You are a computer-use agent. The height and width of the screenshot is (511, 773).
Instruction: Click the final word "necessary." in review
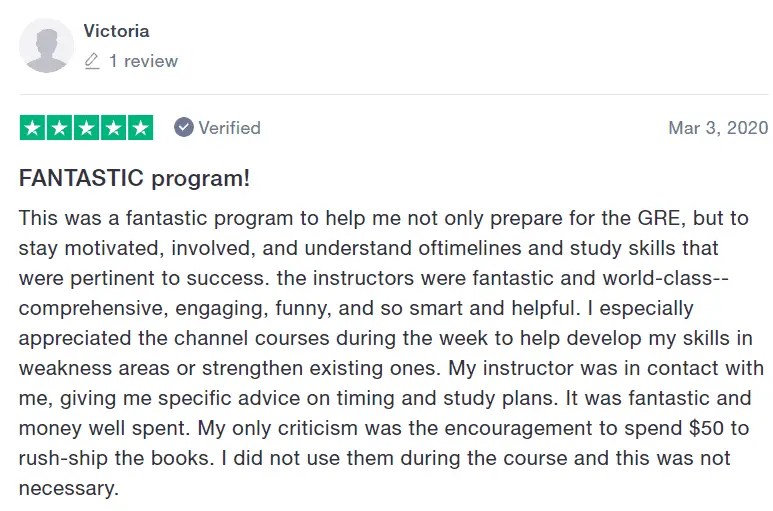69,489
